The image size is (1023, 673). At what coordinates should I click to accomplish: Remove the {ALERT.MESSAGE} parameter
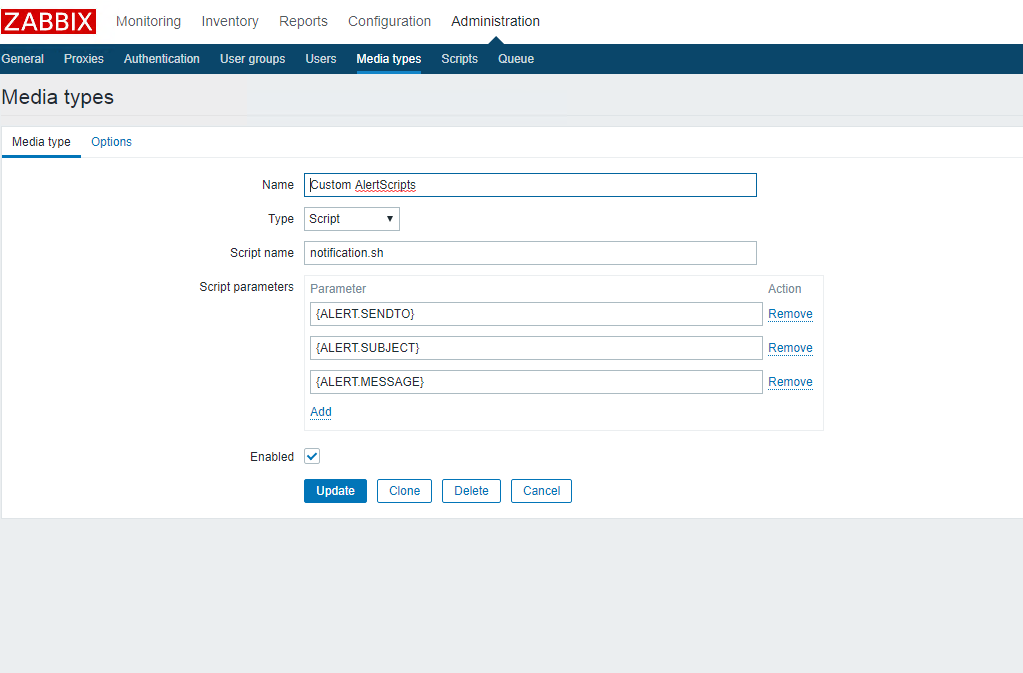pyautogui.click(x=790, y=381)
